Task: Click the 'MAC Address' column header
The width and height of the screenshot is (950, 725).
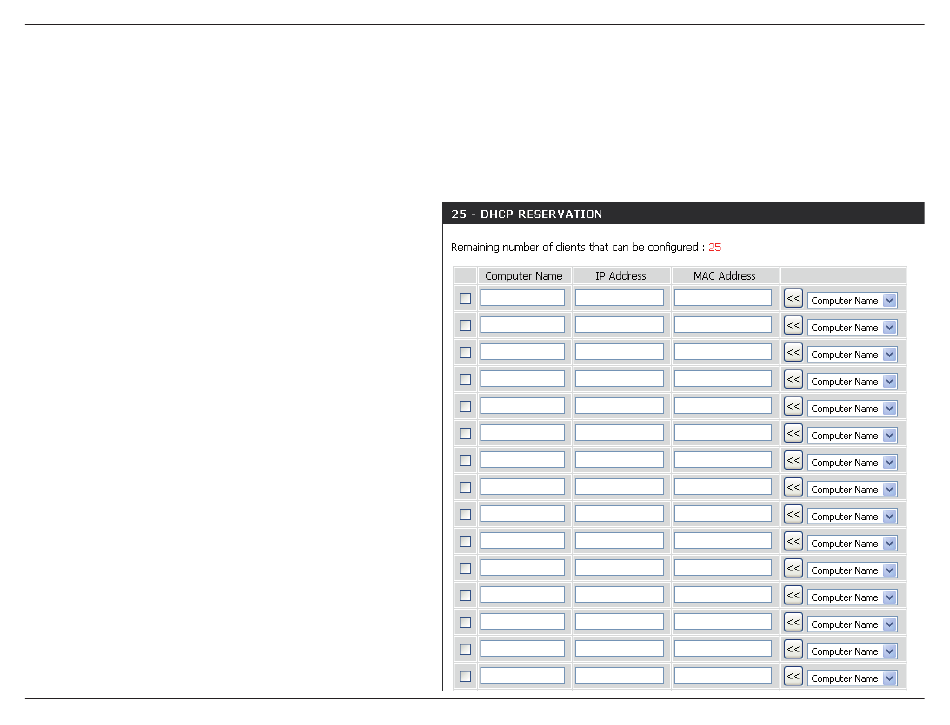Action: [725, 276]
